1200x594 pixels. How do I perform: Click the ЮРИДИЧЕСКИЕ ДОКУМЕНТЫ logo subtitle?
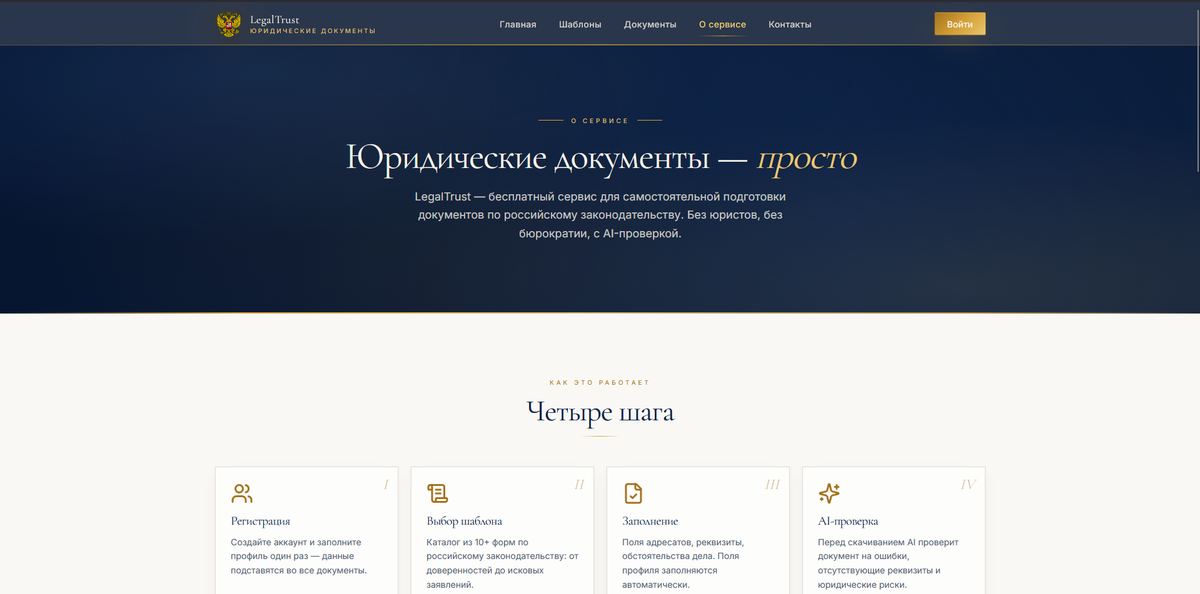coord(313,31)
